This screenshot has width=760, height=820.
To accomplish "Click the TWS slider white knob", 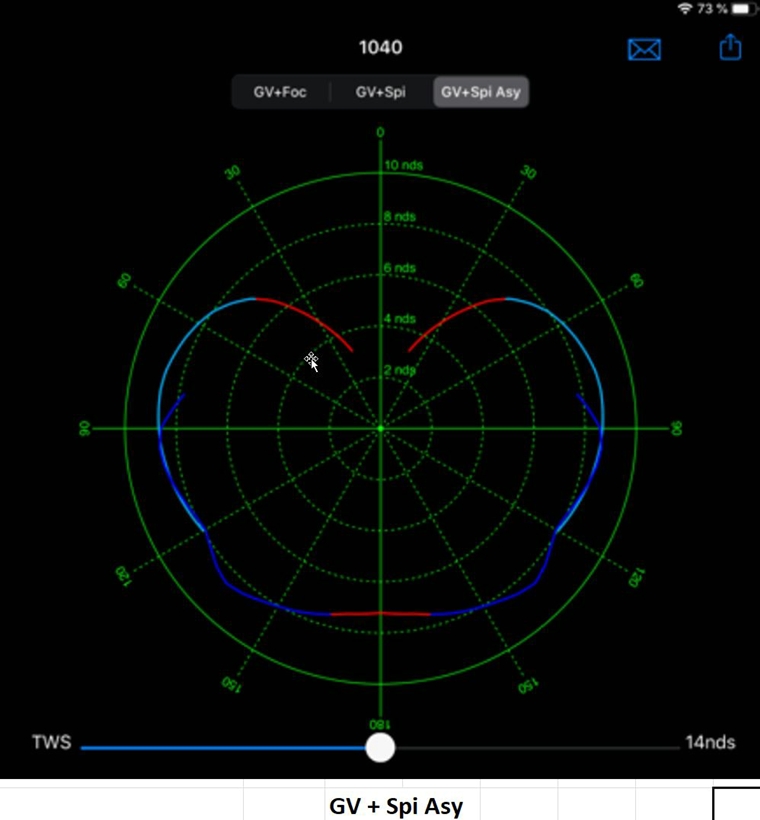I will [380, 747].
